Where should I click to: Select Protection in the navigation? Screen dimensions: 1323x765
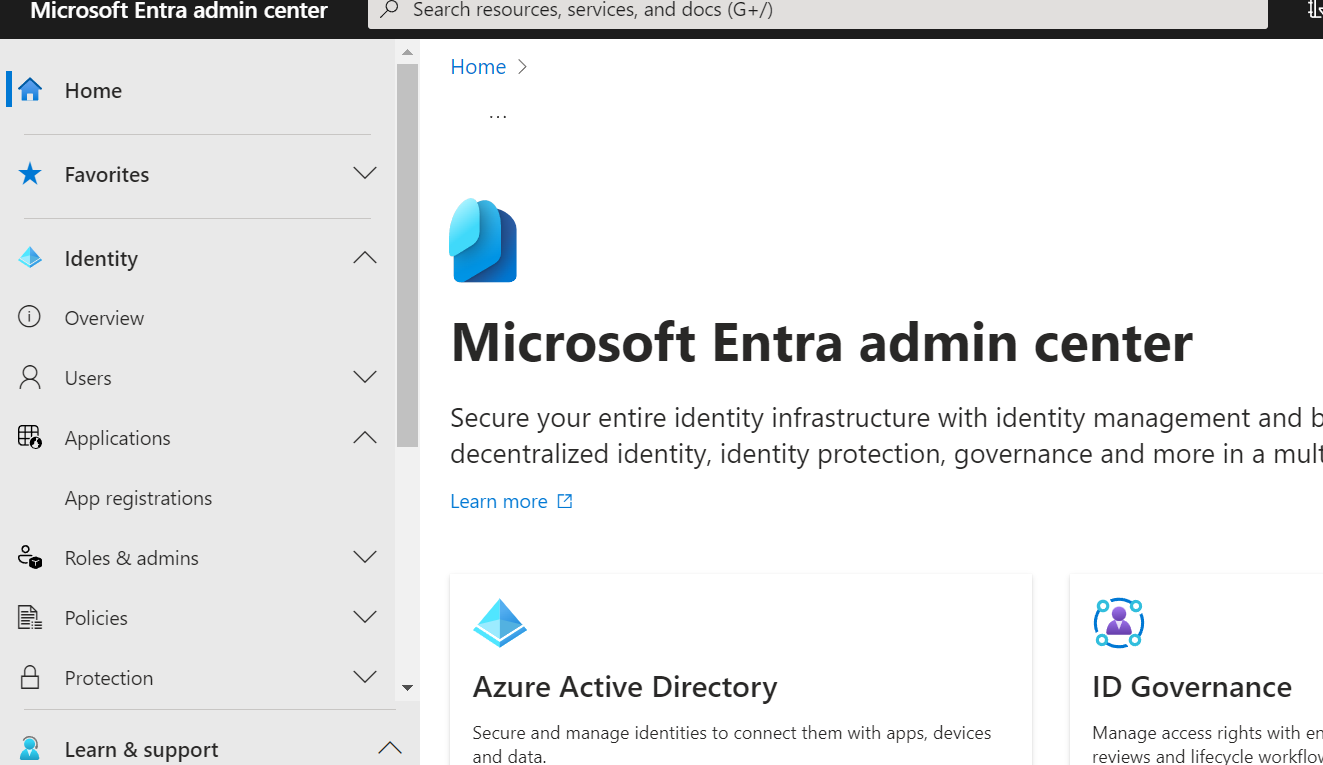[x=109, y=678]
